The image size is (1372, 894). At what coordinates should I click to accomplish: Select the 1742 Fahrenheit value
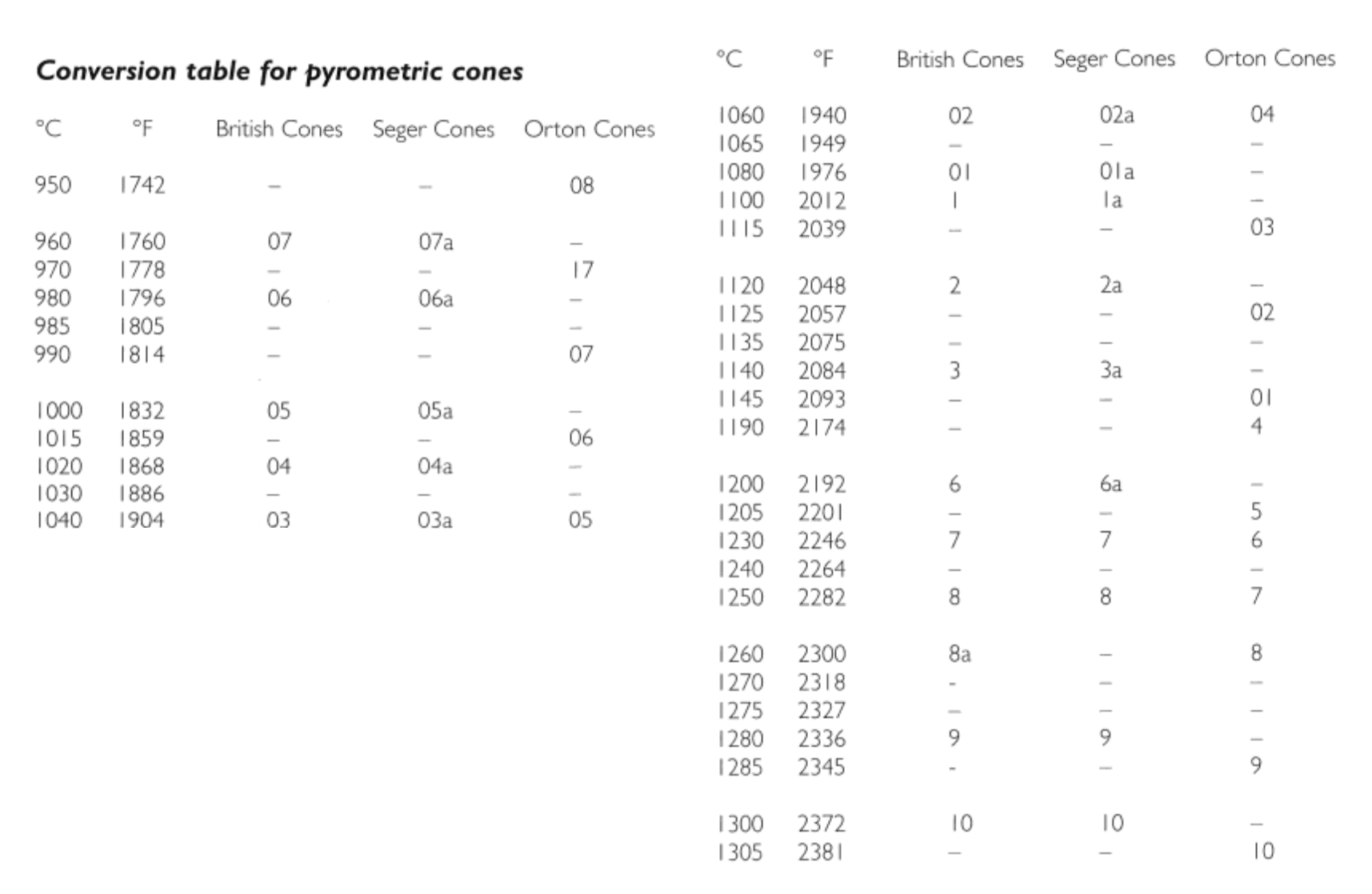click(x=142, y=186)
